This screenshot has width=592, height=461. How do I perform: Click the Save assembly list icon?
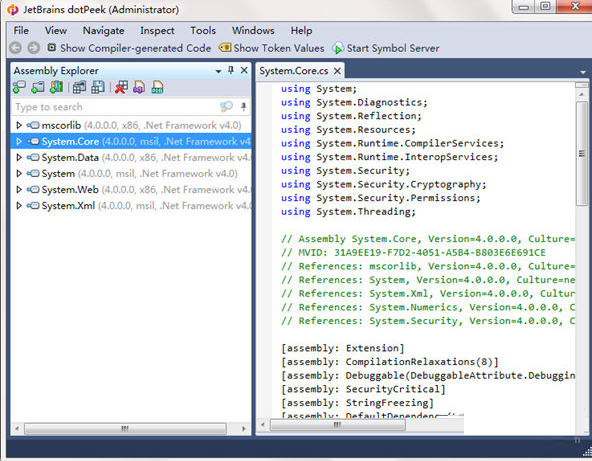98,88
